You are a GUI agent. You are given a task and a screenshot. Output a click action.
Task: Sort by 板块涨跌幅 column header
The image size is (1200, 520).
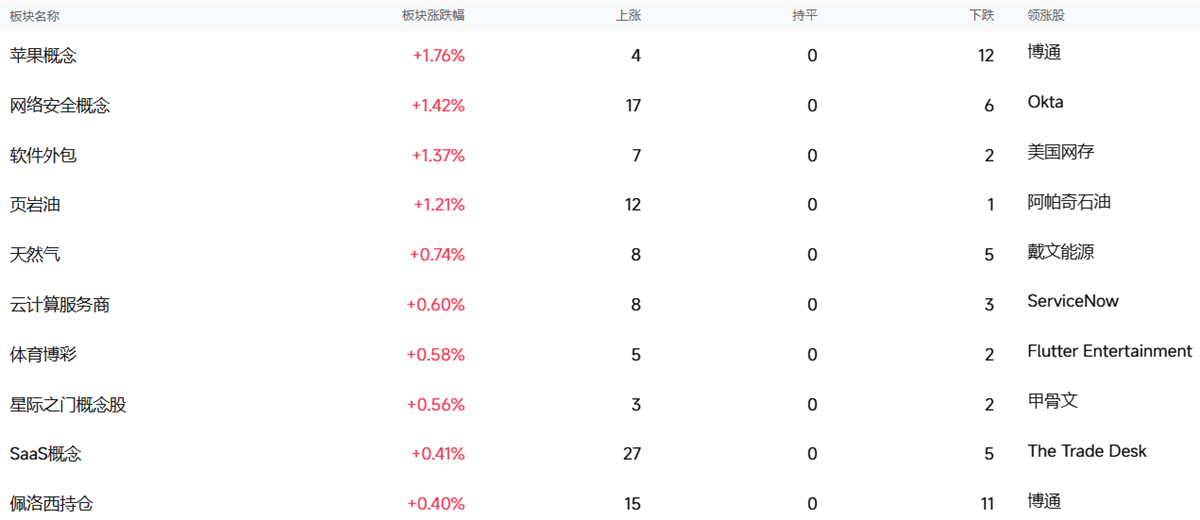[x=433, y=15]
